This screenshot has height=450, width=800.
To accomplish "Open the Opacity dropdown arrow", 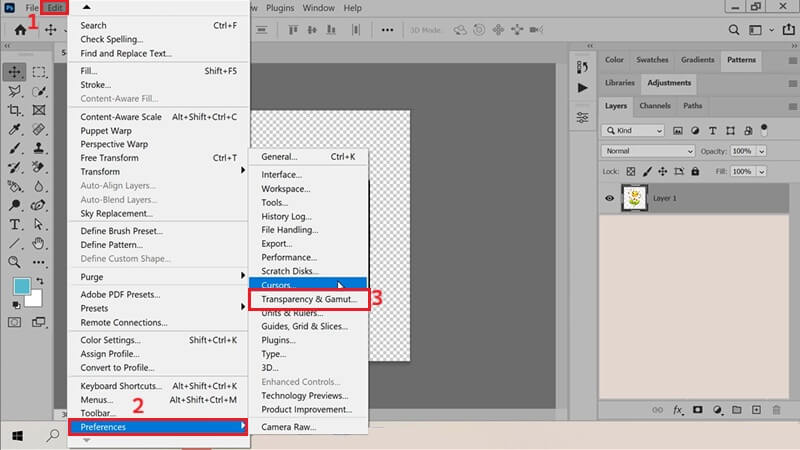I will (x=761, y=151).
